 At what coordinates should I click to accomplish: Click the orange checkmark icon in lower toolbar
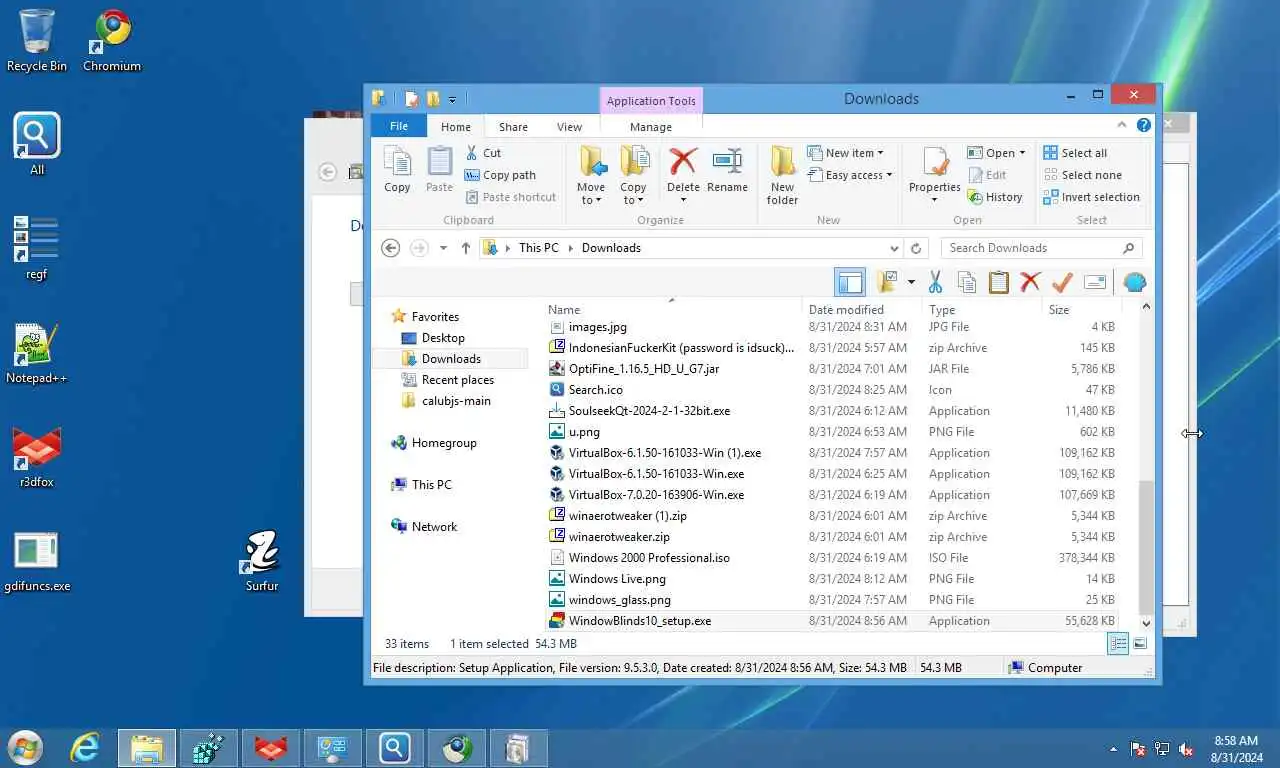pyautogui.click(x=1062, y=282)
